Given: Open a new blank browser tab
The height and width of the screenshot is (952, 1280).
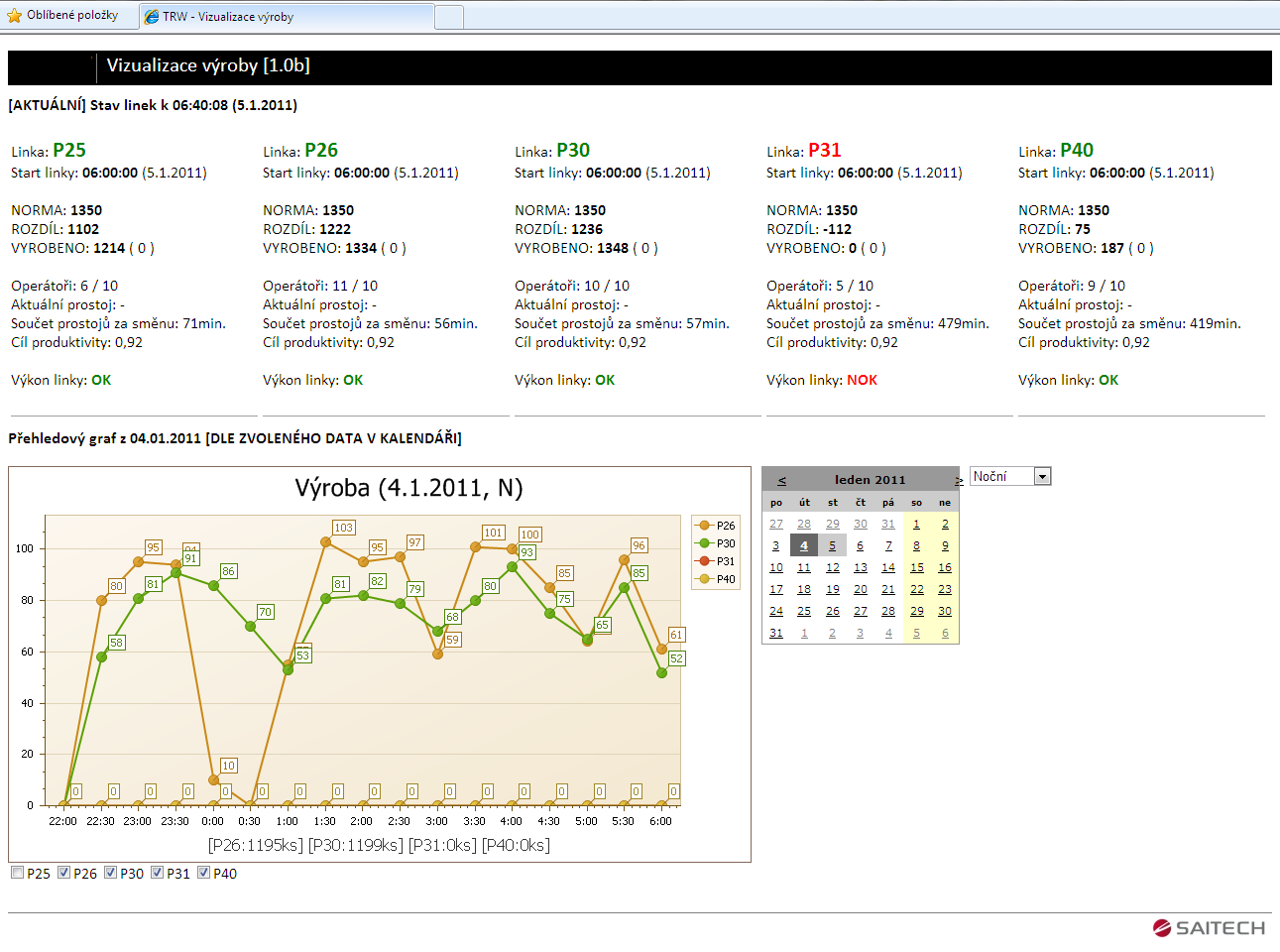Looking at the screenshot, I should click(449, 17).
